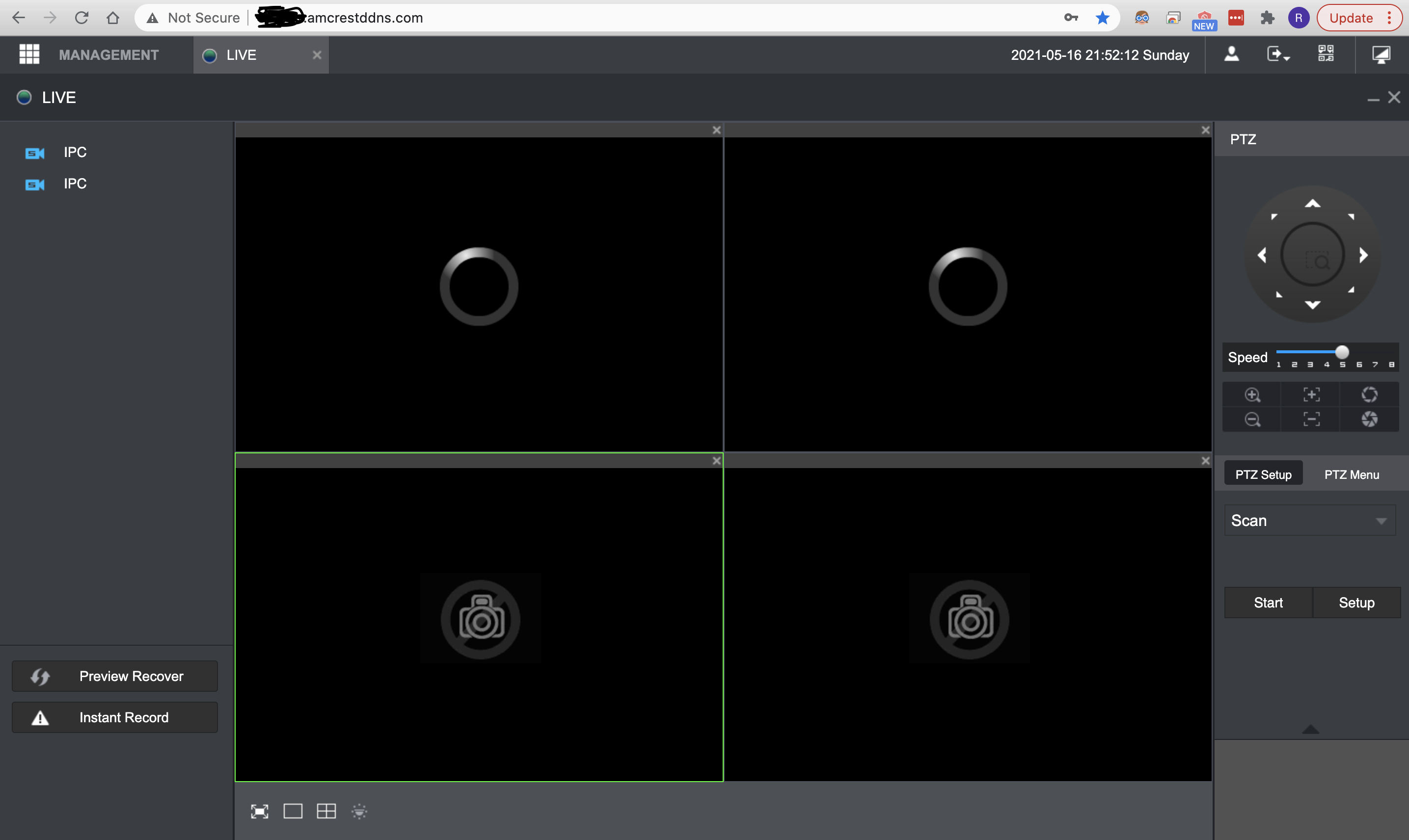The width and height of the screenshot is (1409, 840).
Task: Switch to four window grid layout
Action: [326, 812]
